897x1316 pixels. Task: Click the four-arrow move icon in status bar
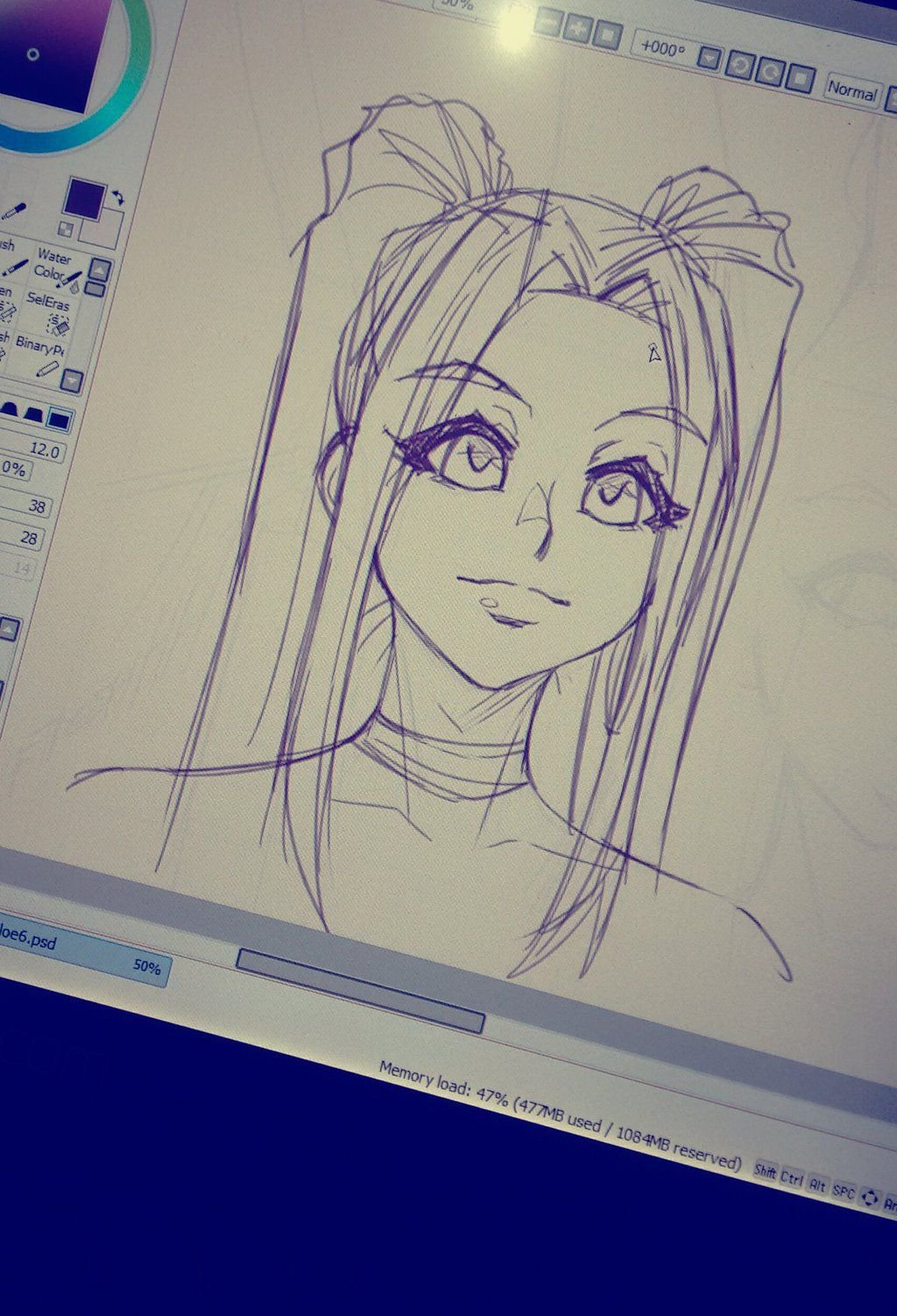click(868, 1198)
